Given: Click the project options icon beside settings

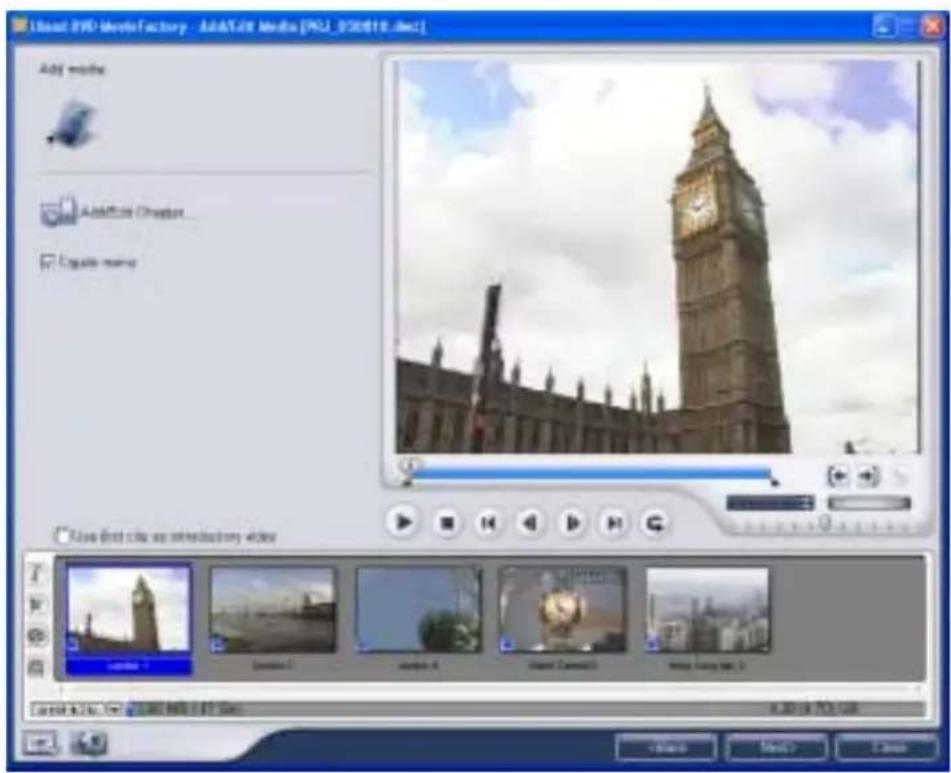Looking at the screenshot, I should 89,743.
